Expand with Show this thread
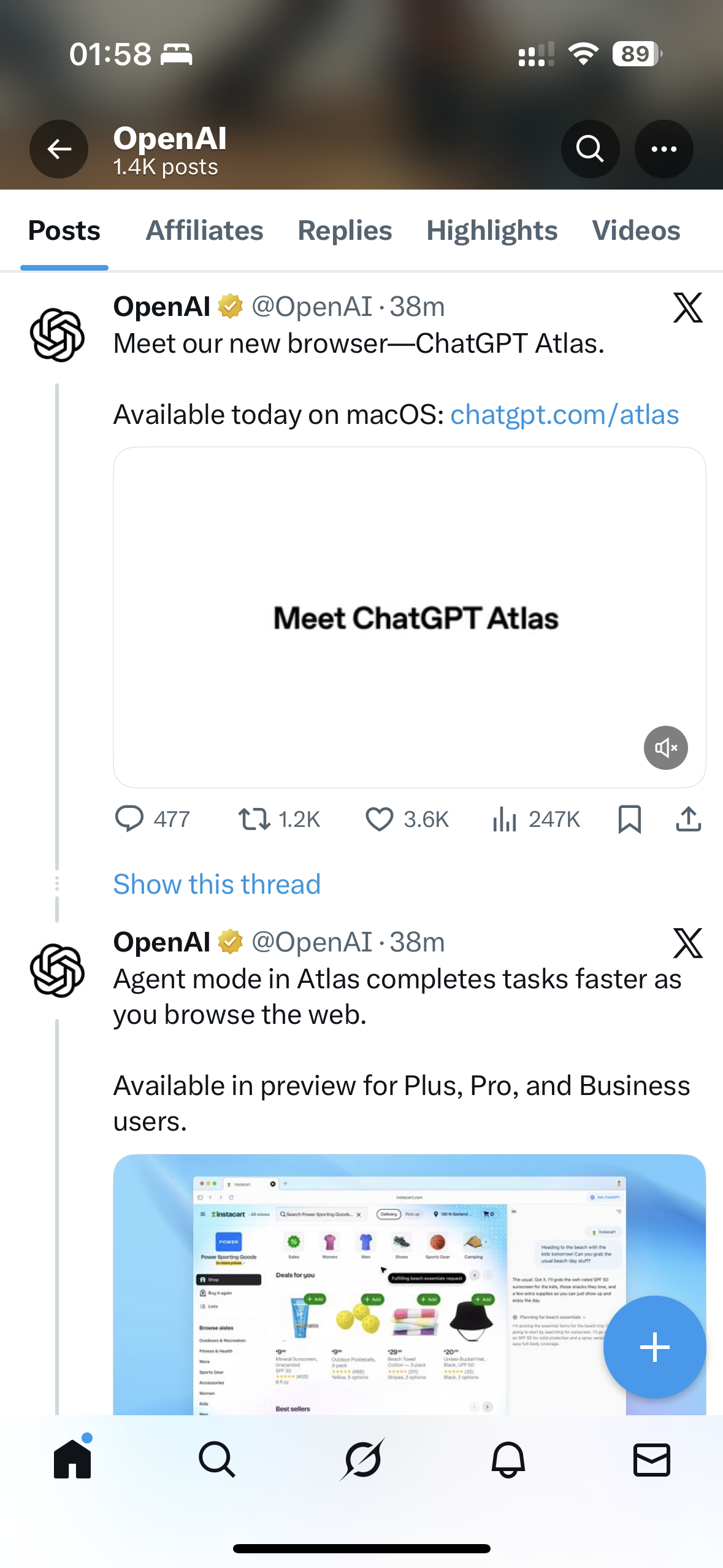This screenshot has height=1568, width=723. pos(217,884)
